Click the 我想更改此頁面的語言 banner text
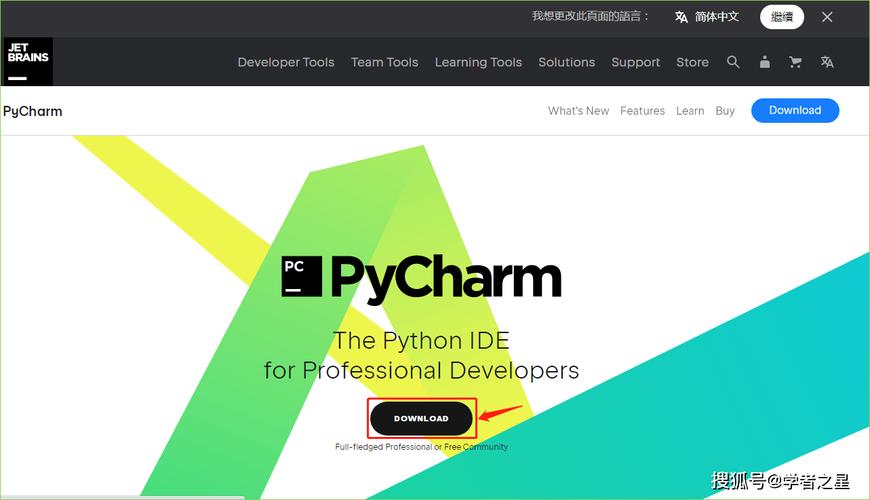Viewport: 870px width, 500px height. coord(590,16)
